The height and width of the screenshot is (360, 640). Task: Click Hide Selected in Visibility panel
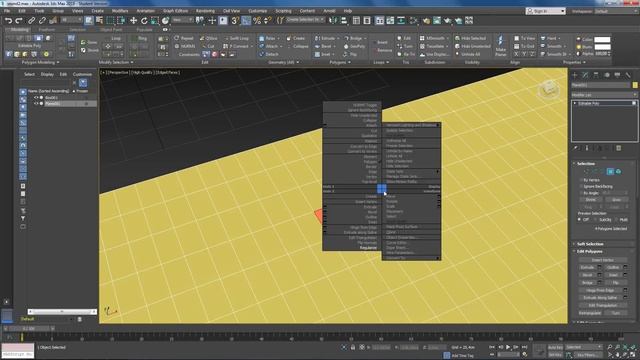pyautogui.click(x=472, y=38)
